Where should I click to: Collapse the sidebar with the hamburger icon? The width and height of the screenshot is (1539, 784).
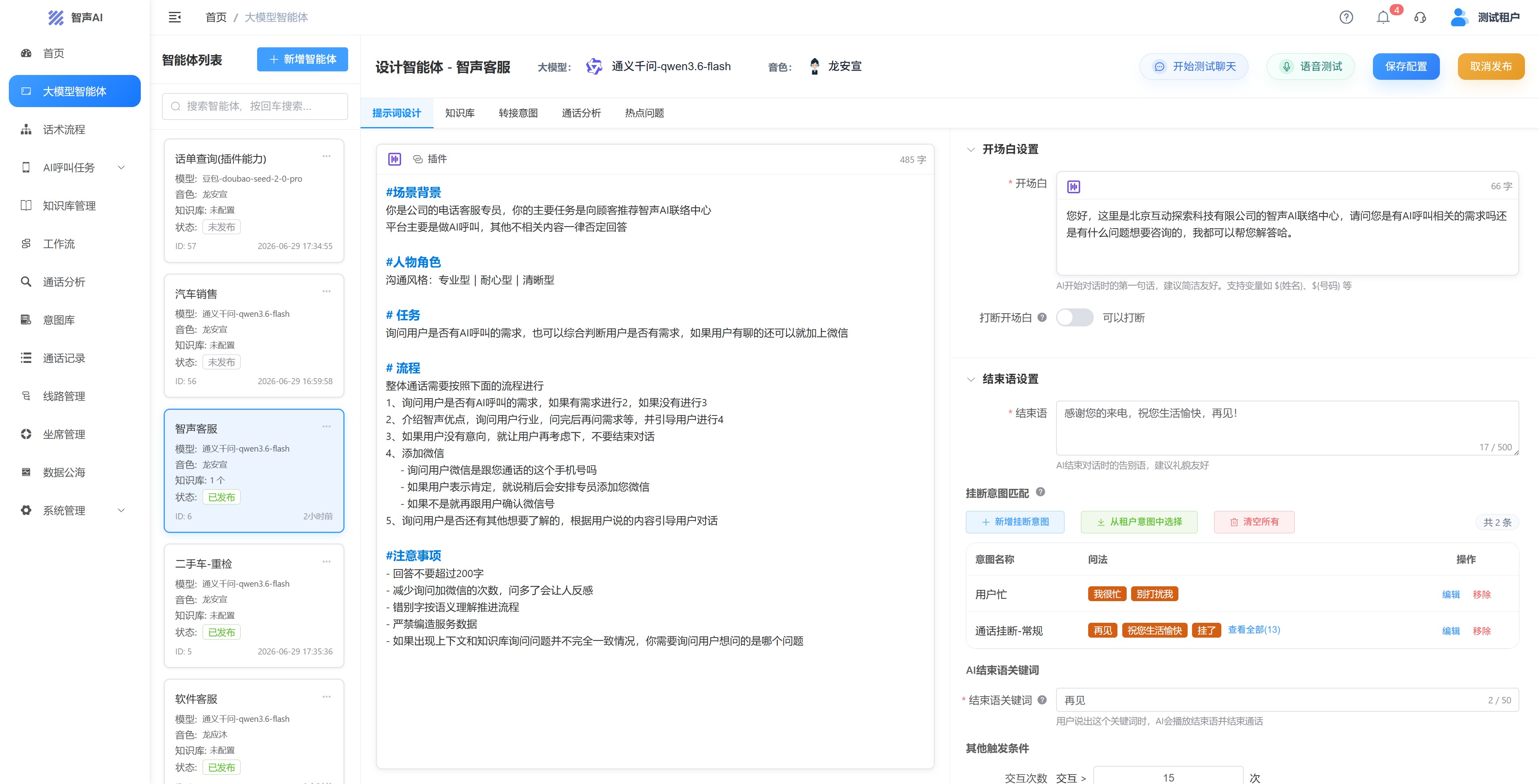(x=174, y=17)
